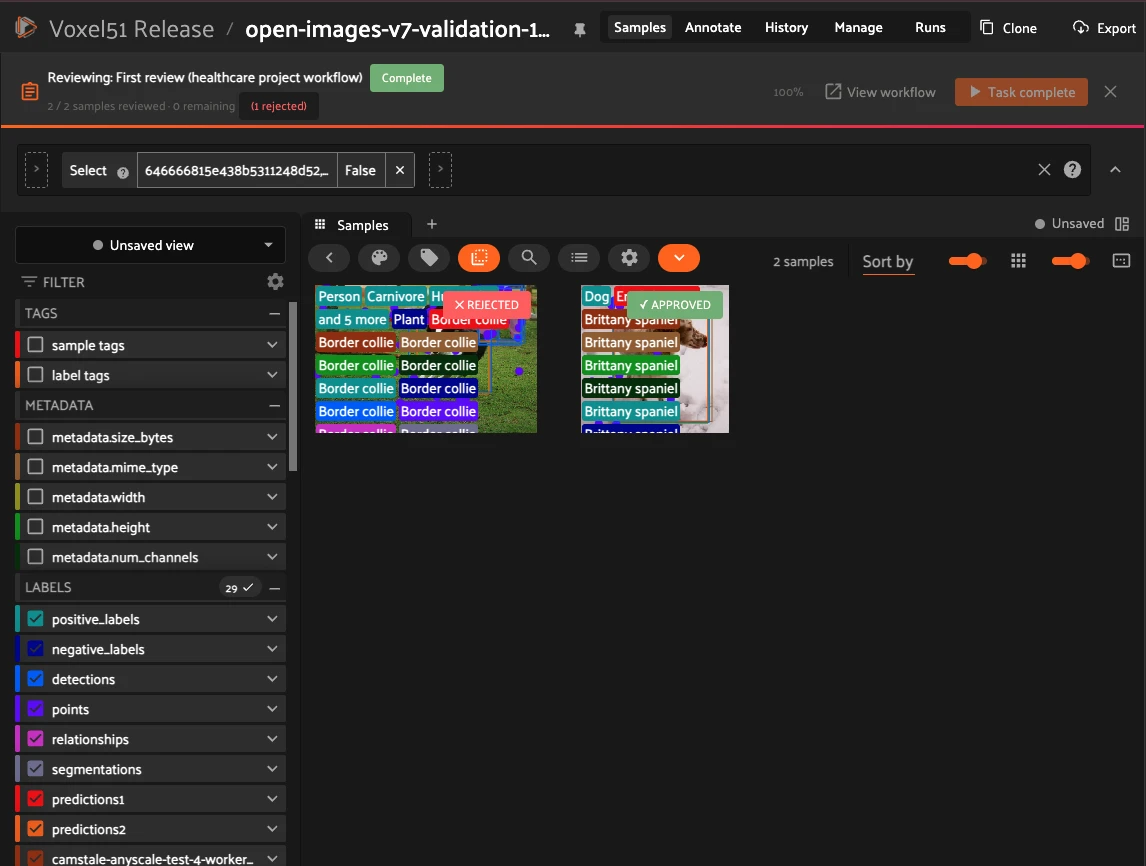Open the tag samples icon
Image resolution: width=1146 pixels, height=866 pixels.
(x=429, y=258)
